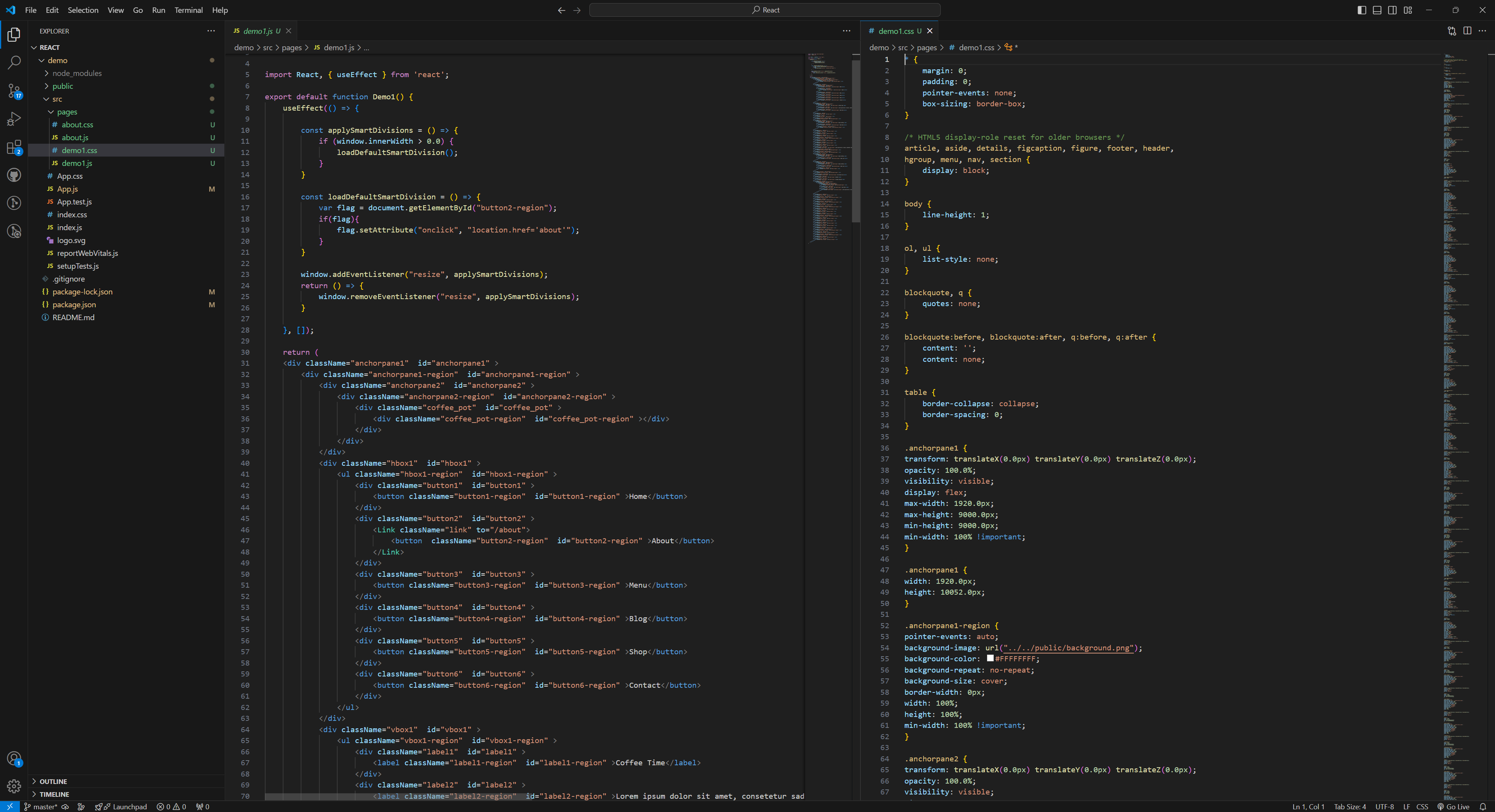
Task: Open the Extensions view
Action: 14,147
